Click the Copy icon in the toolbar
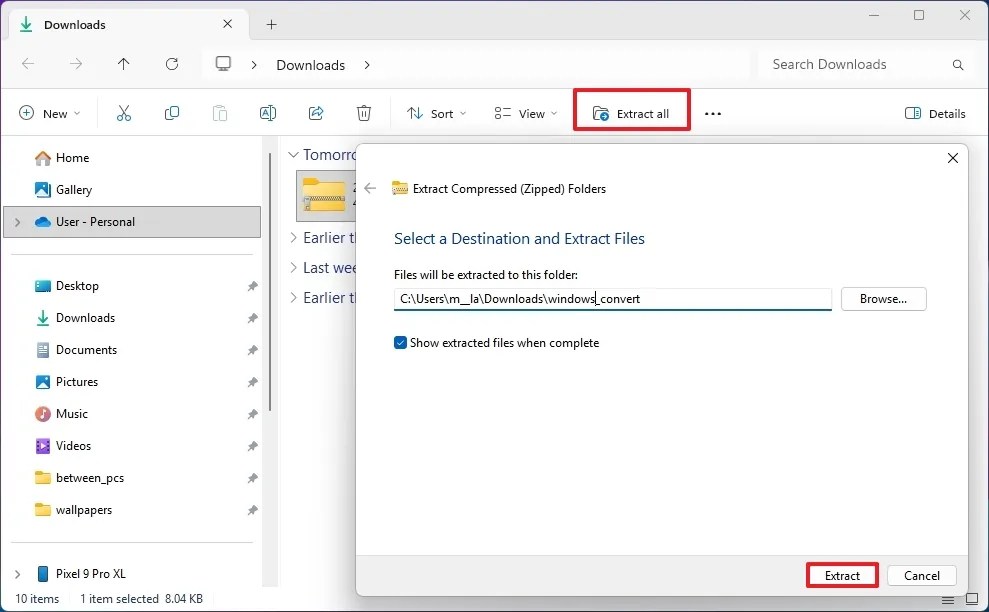The height and width of the screenshot is (612, 989). (x=172, y=113)
